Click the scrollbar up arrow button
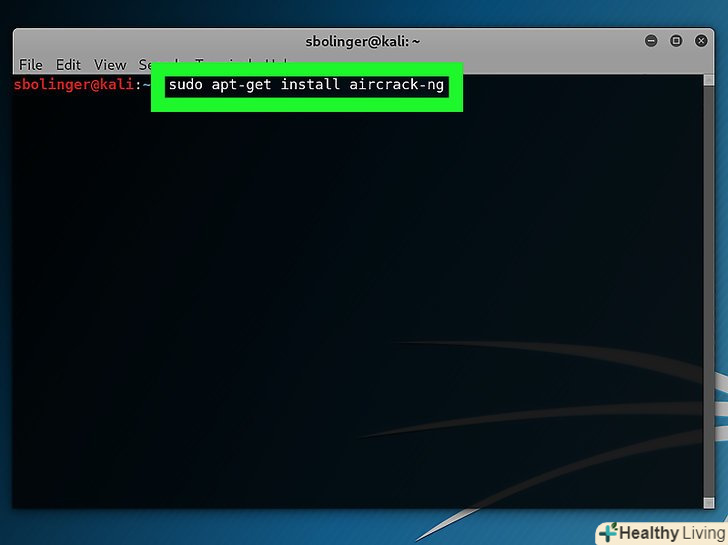Viewport: 728px width, 545px height. coord(708,80)
